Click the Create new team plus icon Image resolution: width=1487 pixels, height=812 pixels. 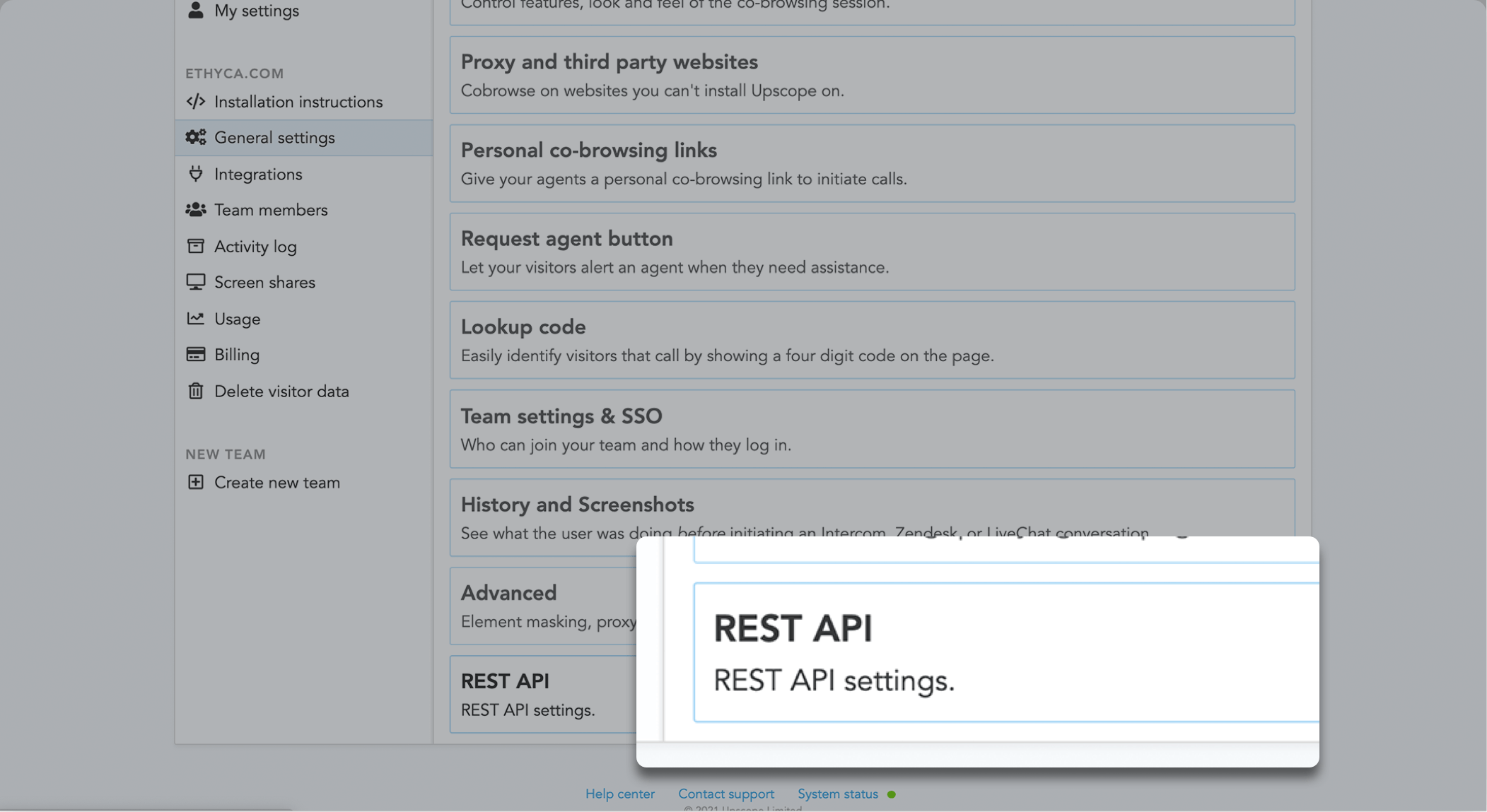196,483
